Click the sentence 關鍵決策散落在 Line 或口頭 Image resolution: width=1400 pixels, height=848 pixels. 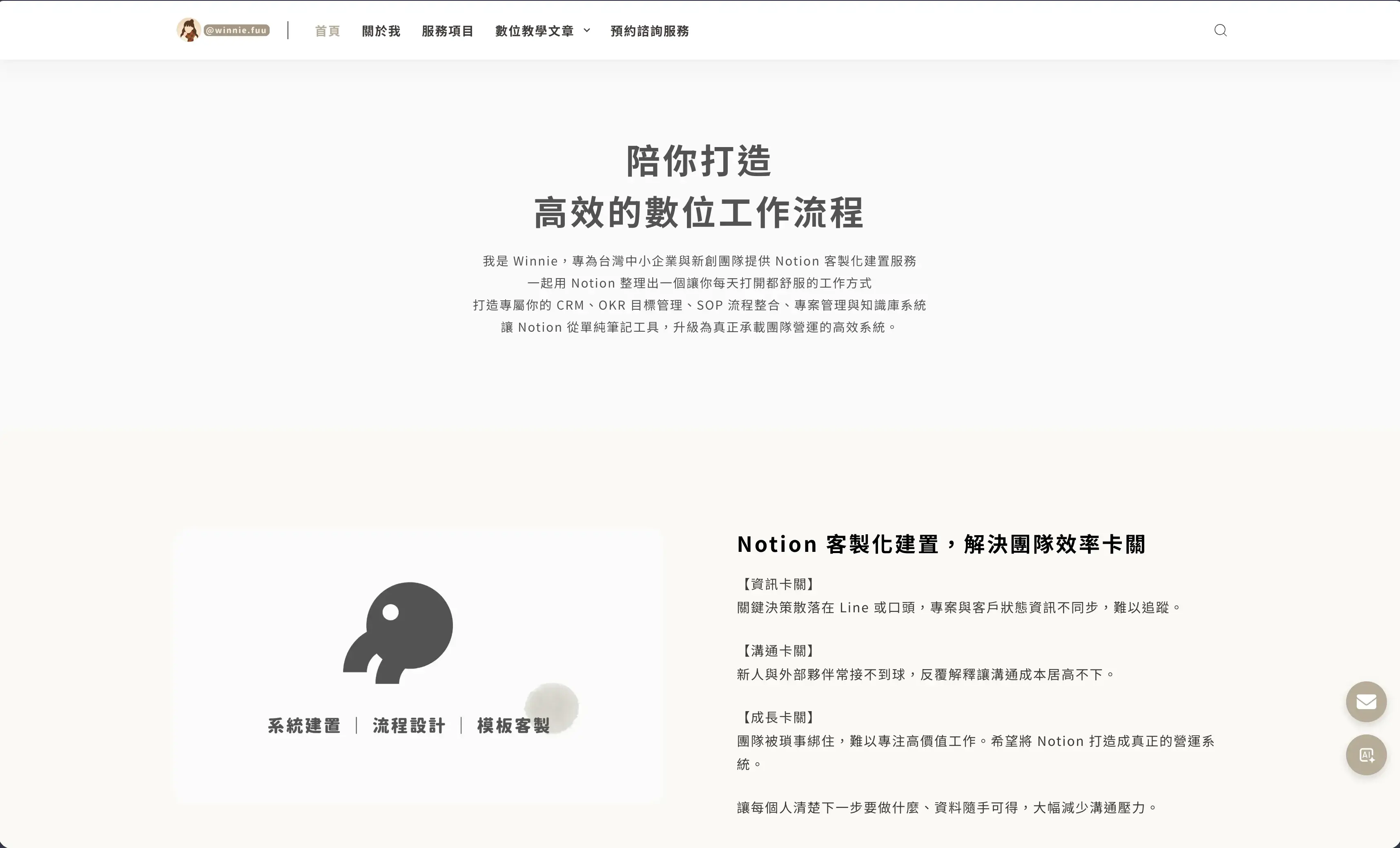coord(959,607)
